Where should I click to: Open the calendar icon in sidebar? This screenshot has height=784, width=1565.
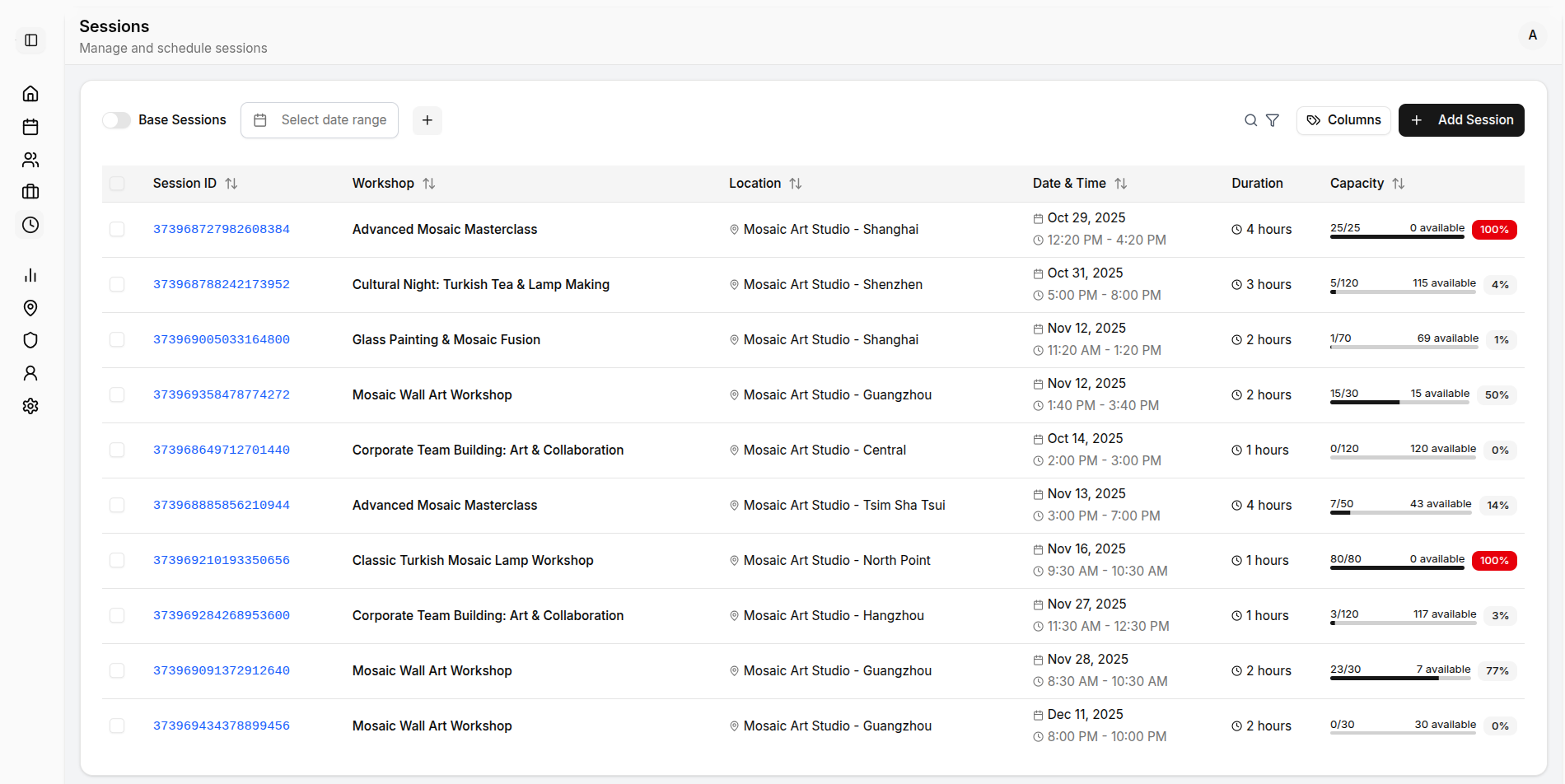pos(30,127)
